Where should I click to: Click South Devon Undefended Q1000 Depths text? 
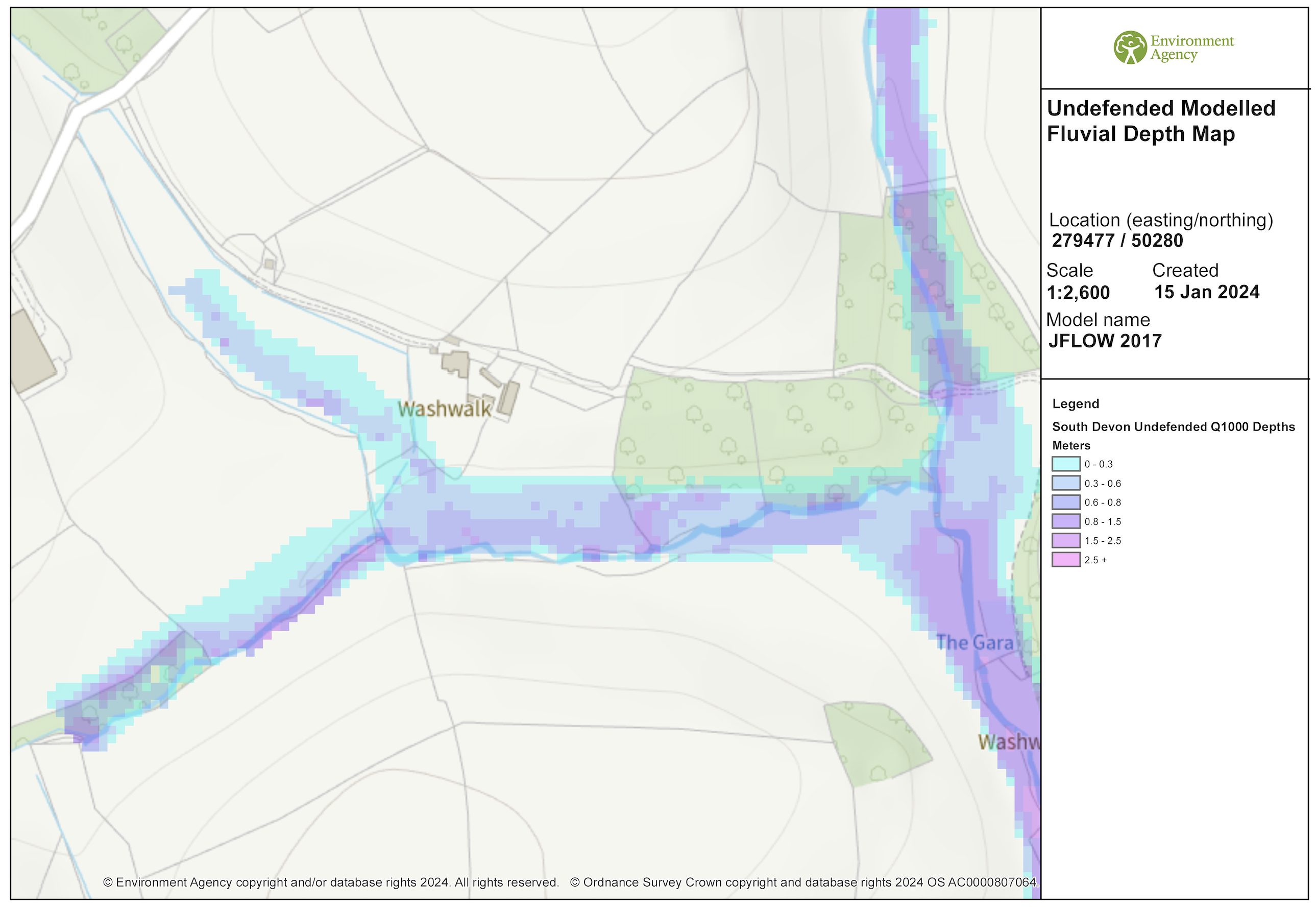(x=1173, y=427)
